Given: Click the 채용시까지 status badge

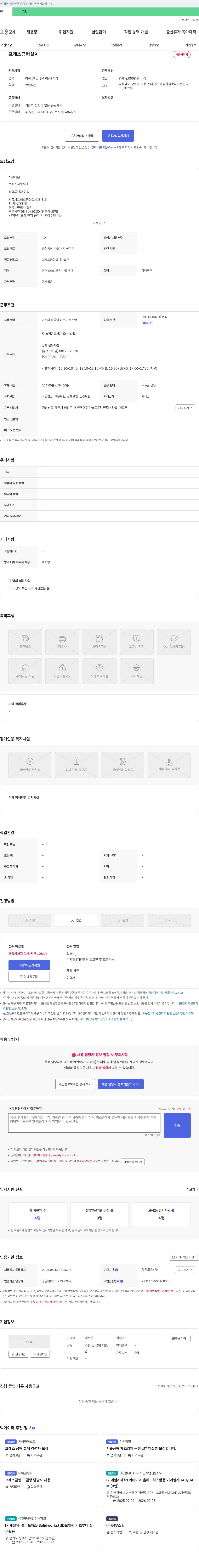Looking at the screenshot, I should [x=181, y=55].
